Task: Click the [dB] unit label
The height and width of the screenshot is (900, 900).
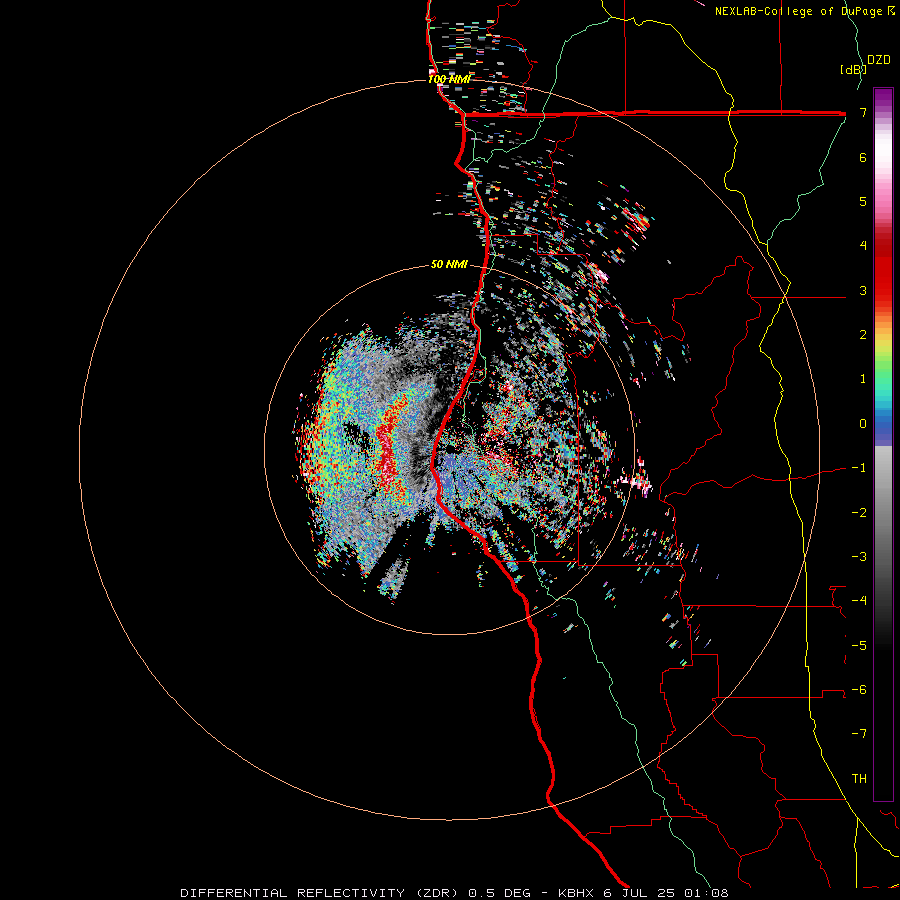Action: [853, 69]
